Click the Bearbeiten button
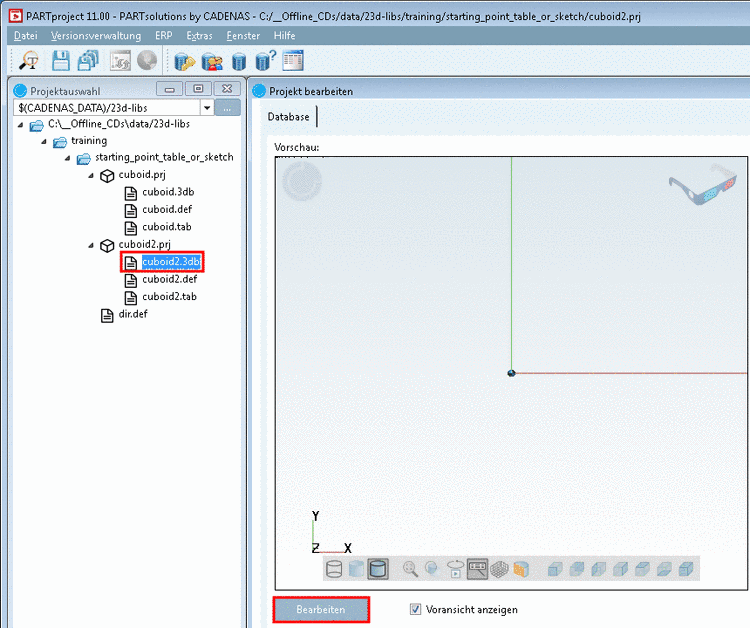Viewport: 750px width, 628px height. 321,609
